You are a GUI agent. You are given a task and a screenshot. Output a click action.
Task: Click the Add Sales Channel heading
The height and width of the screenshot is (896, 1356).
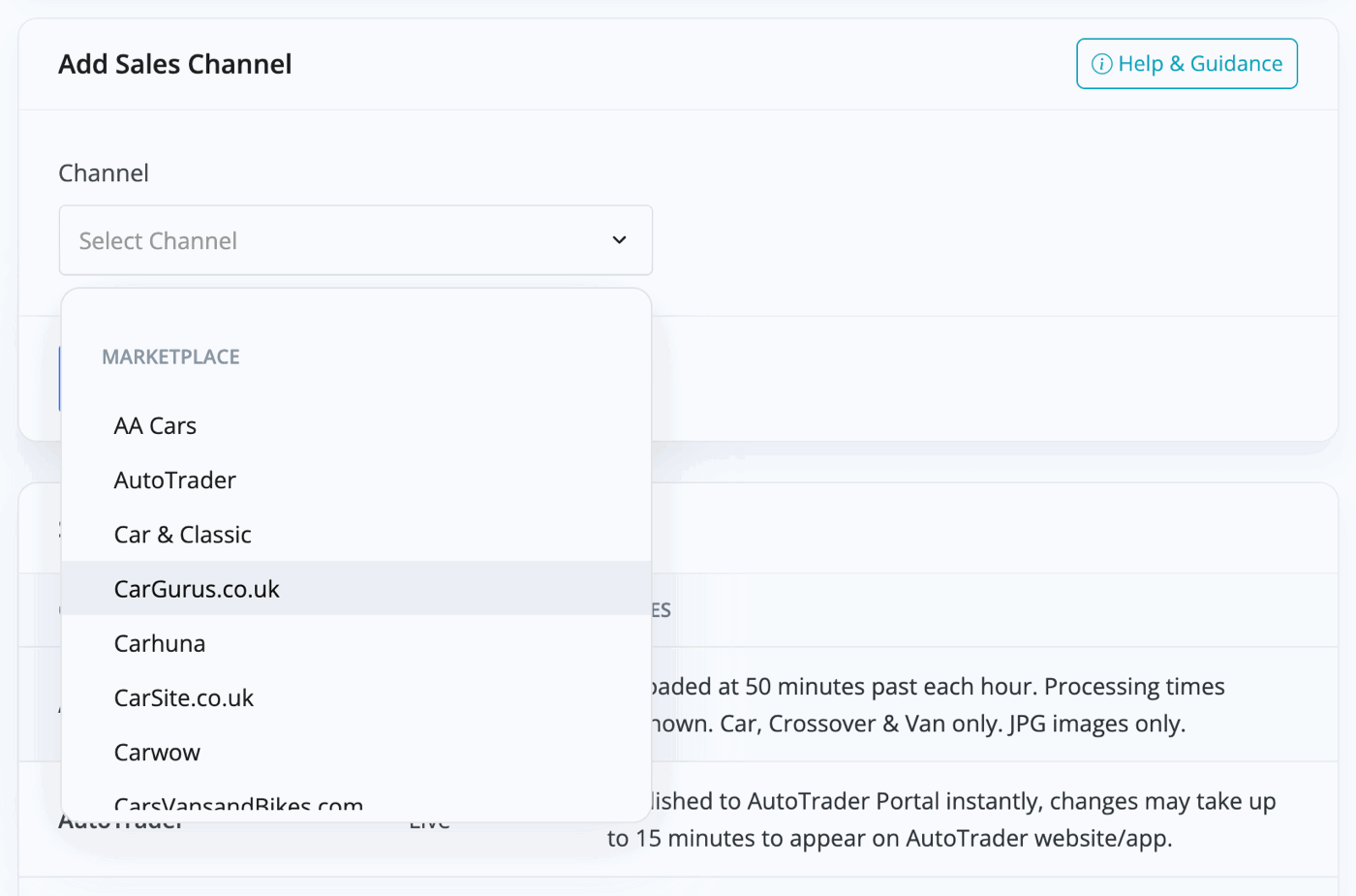tap(175, 64)
